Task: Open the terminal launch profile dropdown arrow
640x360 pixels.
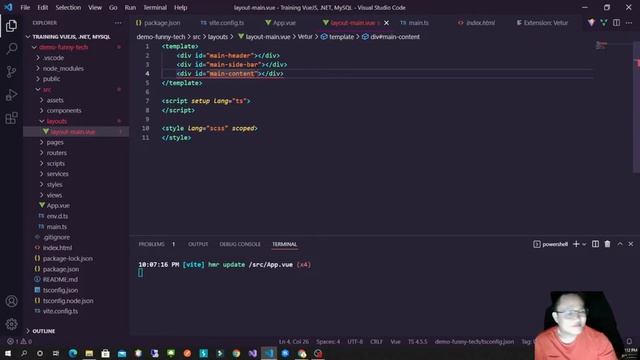Action: point(584,244)
